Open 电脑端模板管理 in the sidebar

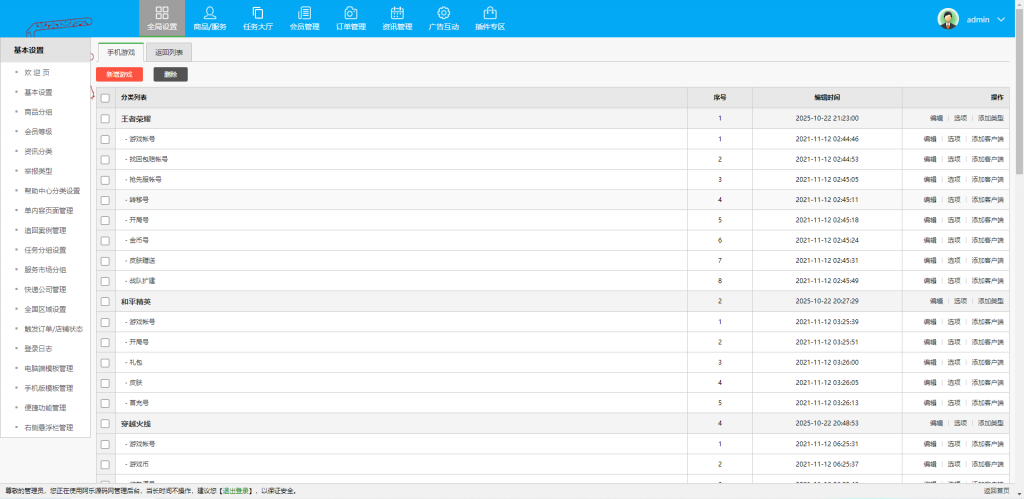tap(49, 368)
